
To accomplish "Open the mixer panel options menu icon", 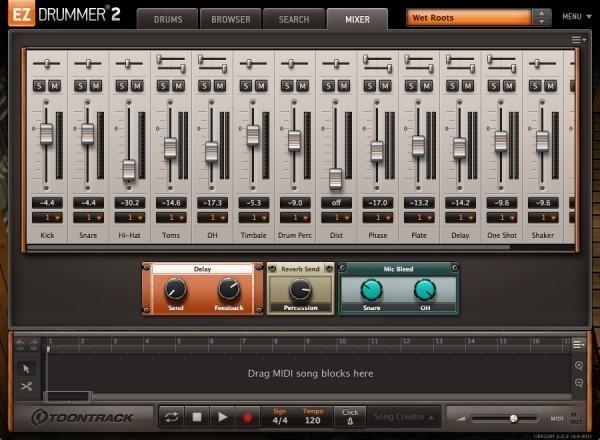I will [x=577, y=40].
